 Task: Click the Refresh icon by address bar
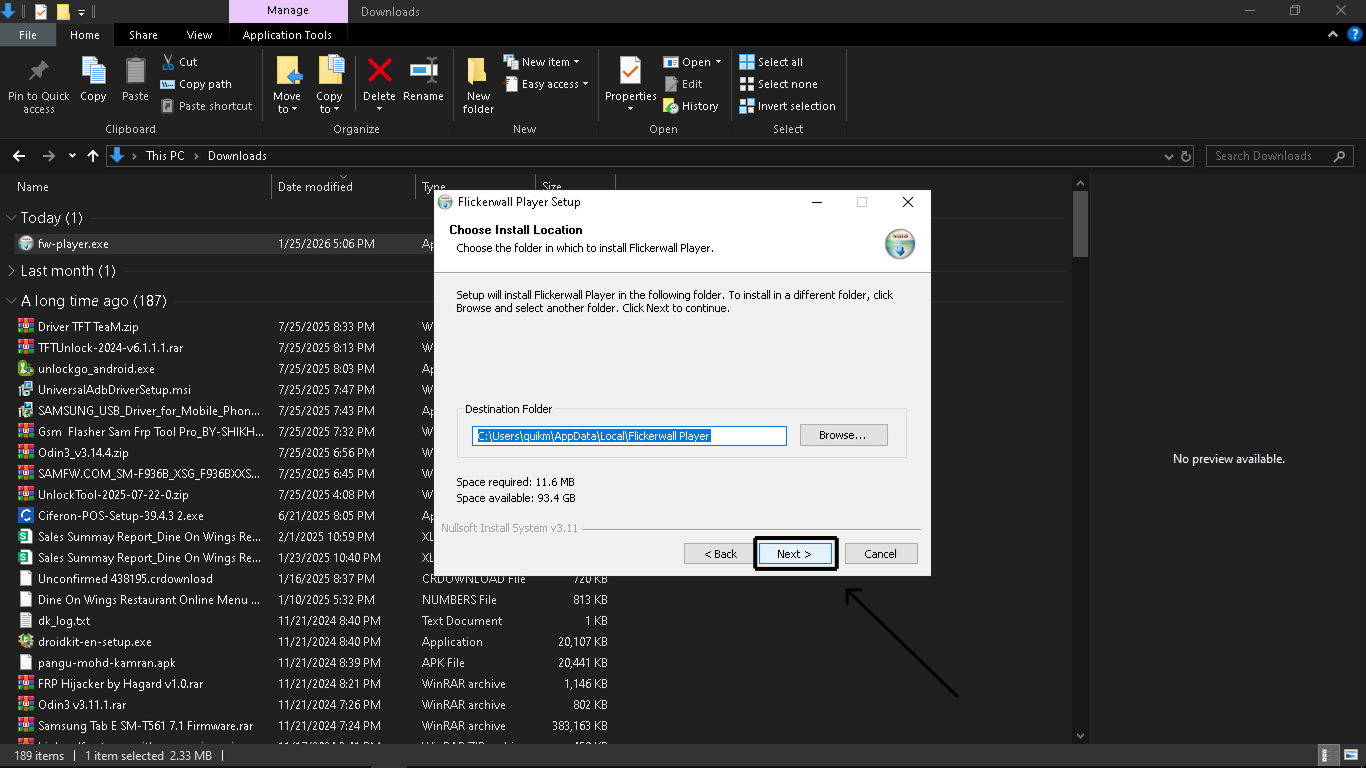click(1187, 156)
